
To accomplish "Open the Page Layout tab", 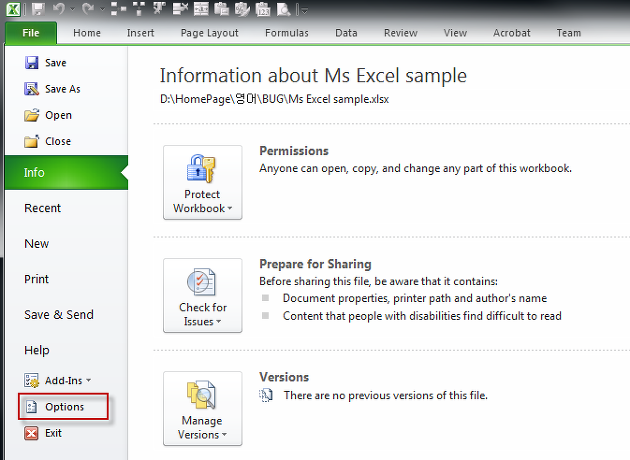I will [209, 33].
